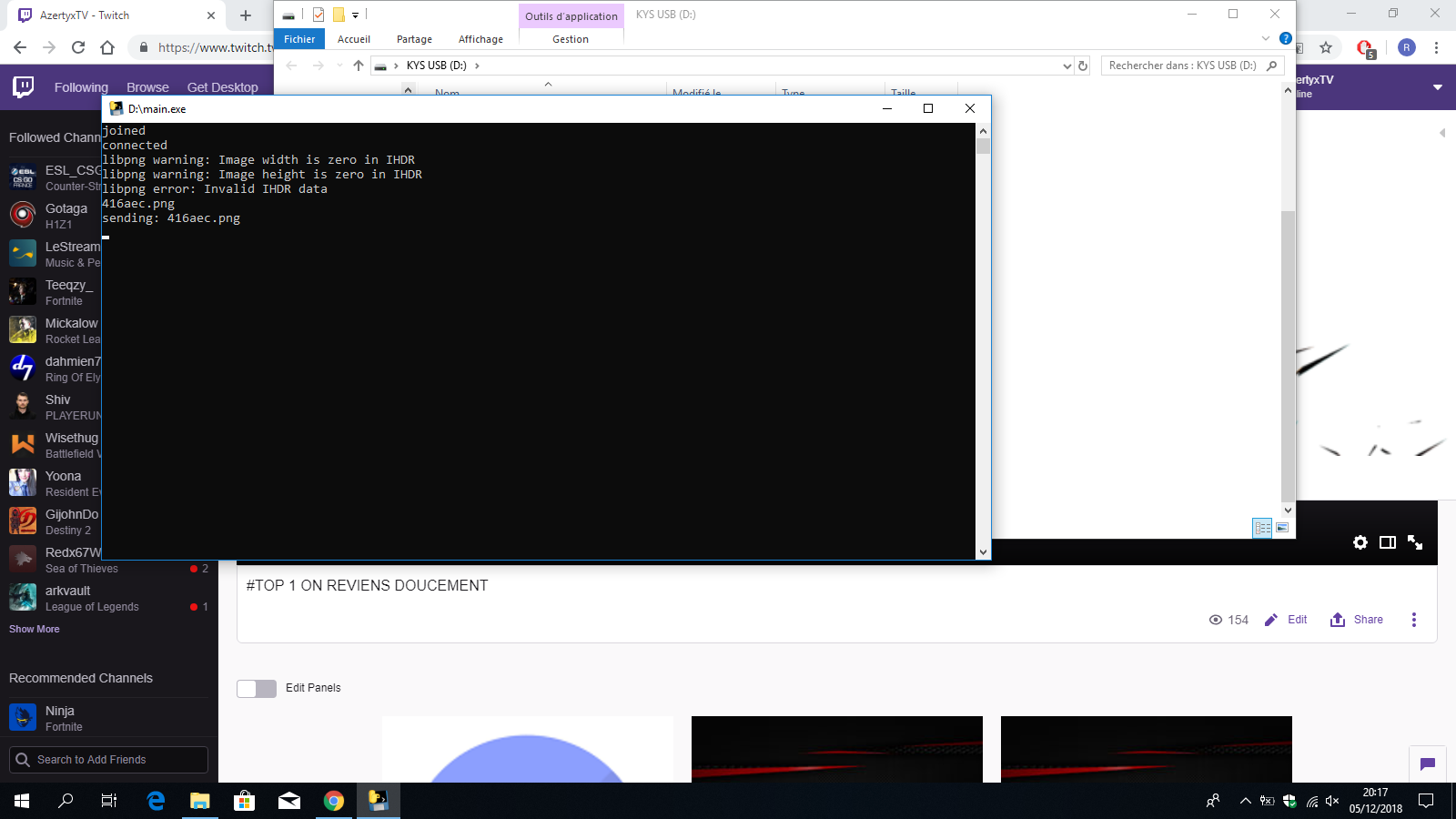
Task: Open the Teeqzy_ followed channel
Action: (53, 292)
